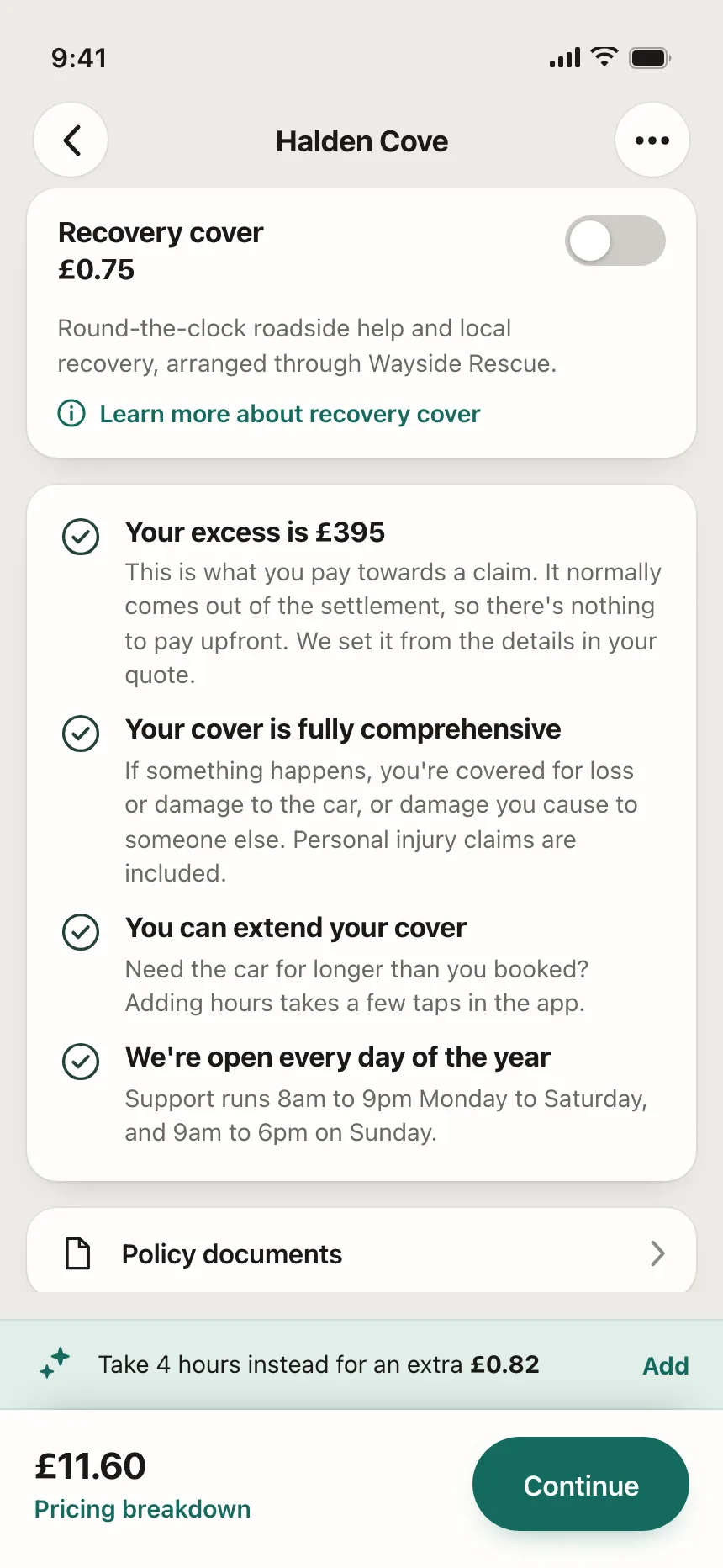Tap the sparkle icon in upsell banner

click(x=55, y=1364)
